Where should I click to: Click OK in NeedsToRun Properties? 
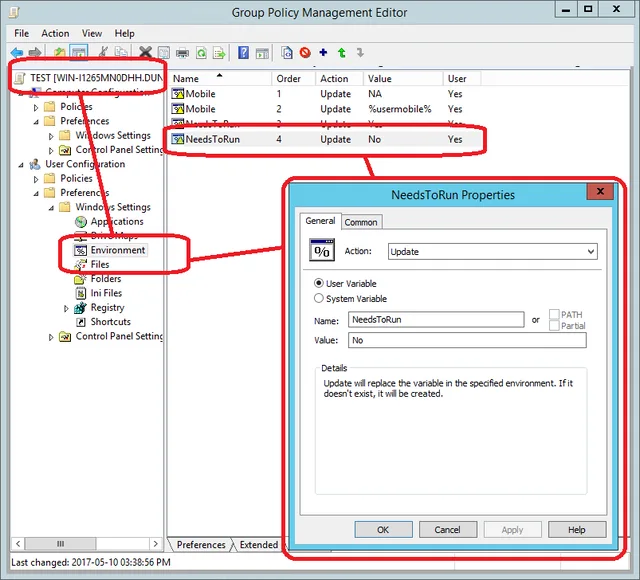[x=383, y=529]
